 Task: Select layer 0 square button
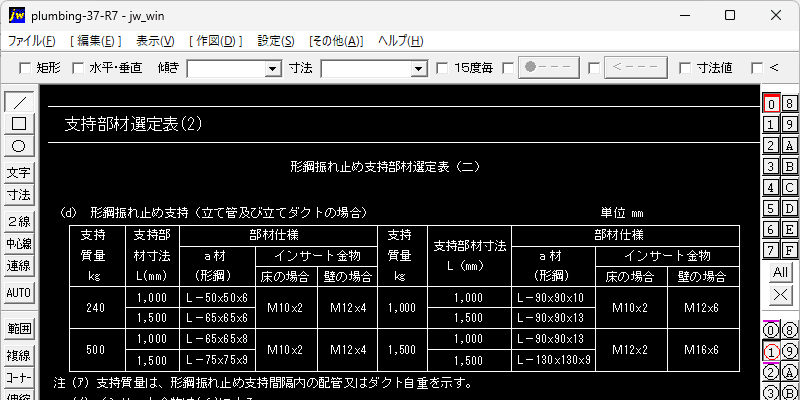(x=771, y=104)
